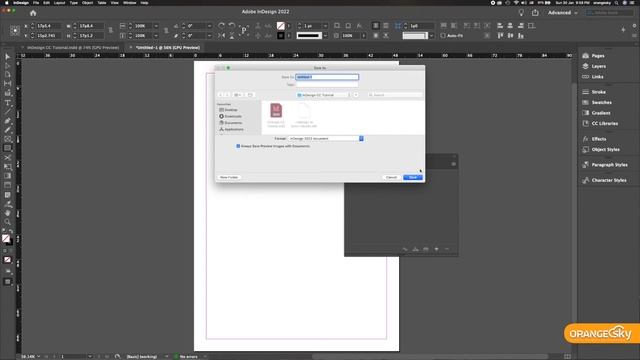Select the Scissors tool

[8, 158]
